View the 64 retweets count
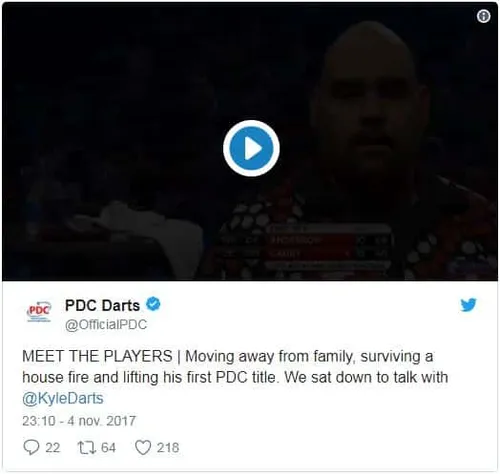500x474 pixels. click(108, 448)
